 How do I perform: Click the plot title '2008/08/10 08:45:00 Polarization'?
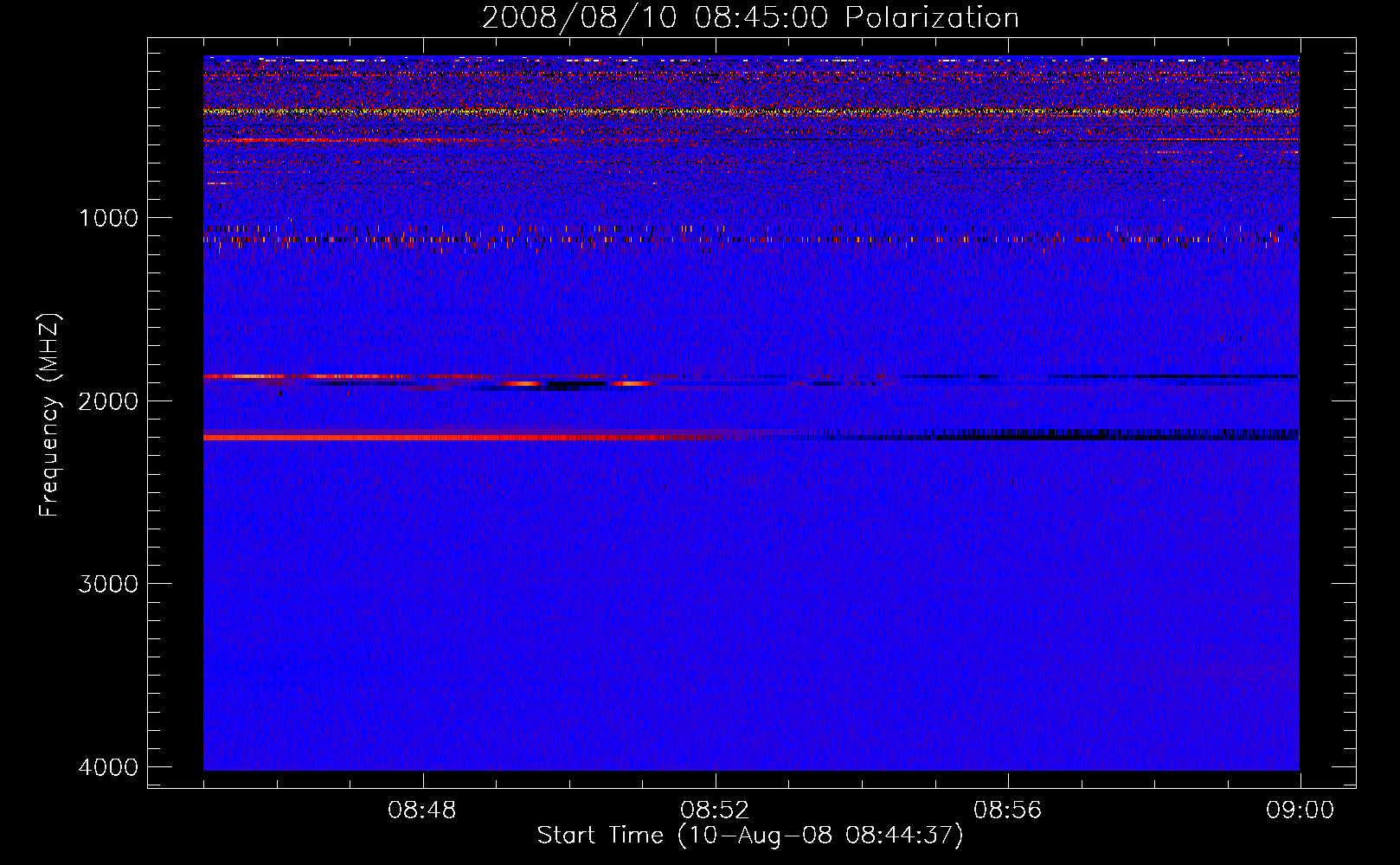(750, 17)
